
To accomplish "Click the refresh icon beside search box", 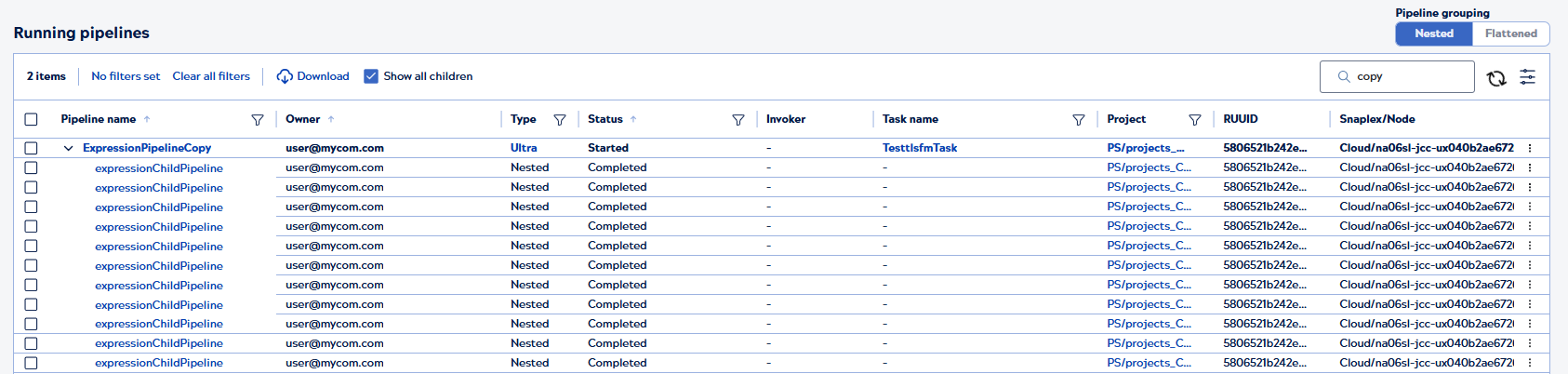I will pyautogui.click(x=1495, y=78).
